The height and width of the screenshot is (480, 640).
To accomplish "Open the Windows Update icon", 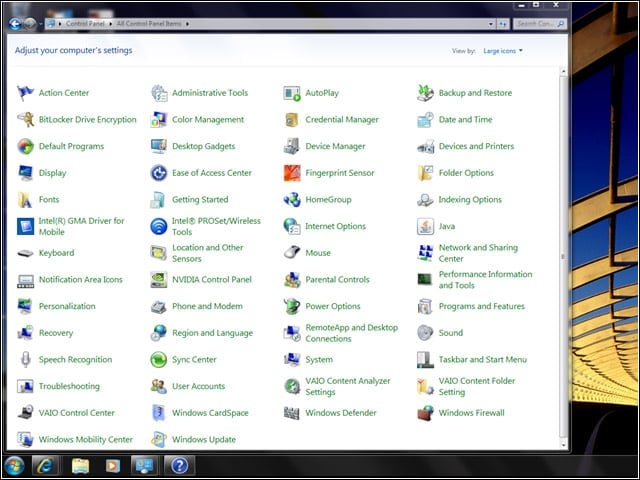I will pyautogui.click(x=159, y=440).
